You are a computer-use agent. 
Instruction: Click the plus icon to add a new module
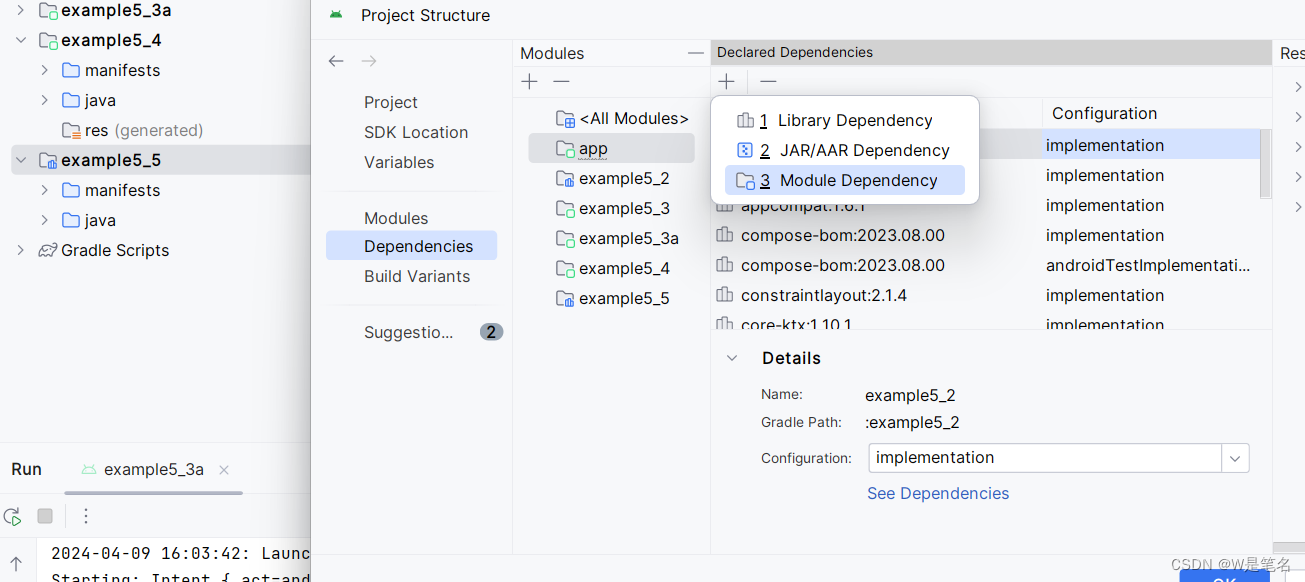click(528, 81)
